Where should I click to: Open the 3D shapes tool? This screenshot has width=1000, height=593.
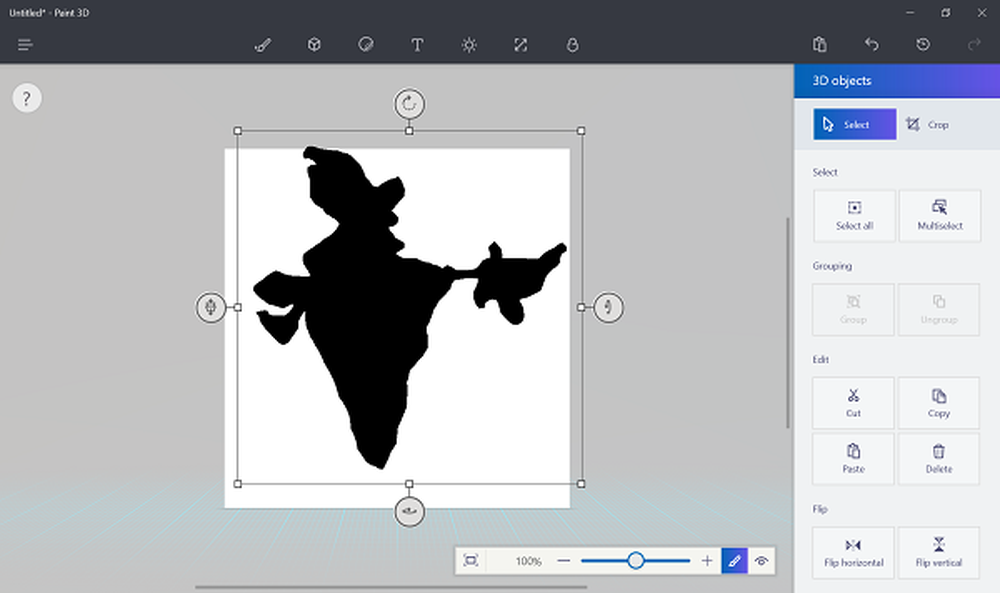click(x=314, y=45)
